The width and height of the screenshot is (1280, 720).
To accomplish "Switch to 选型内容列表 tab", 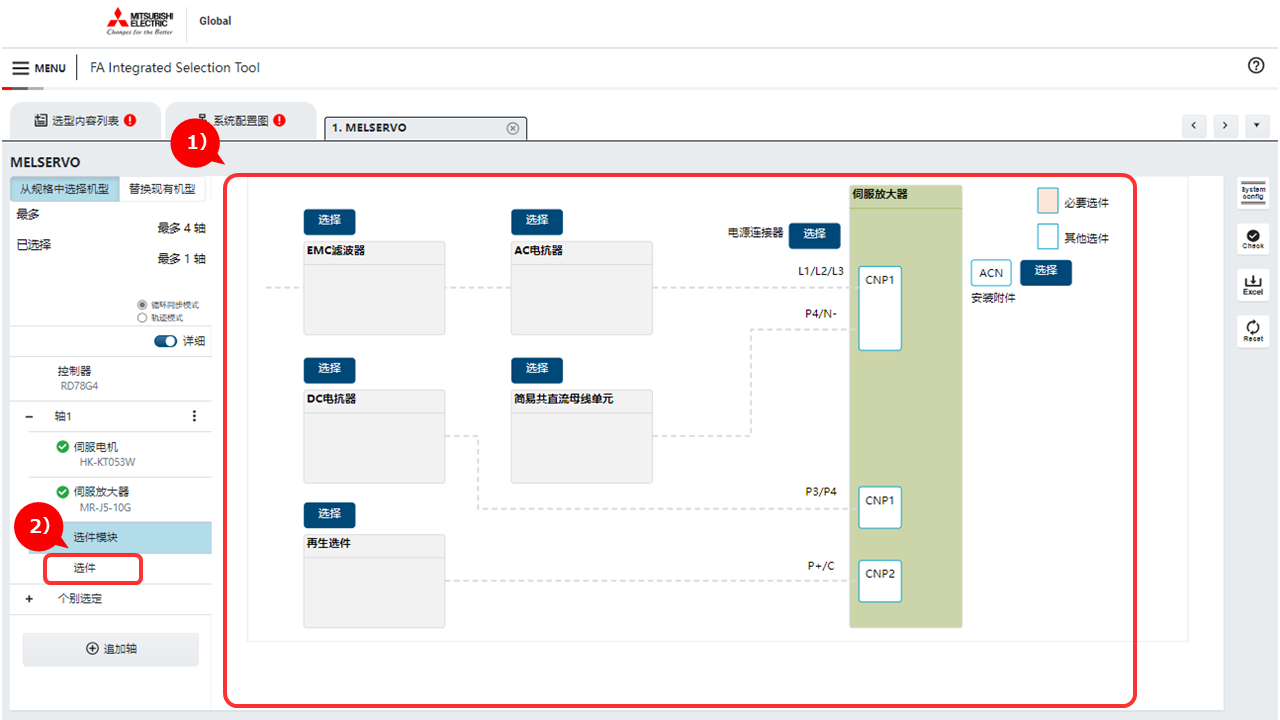I will (85, 121).
